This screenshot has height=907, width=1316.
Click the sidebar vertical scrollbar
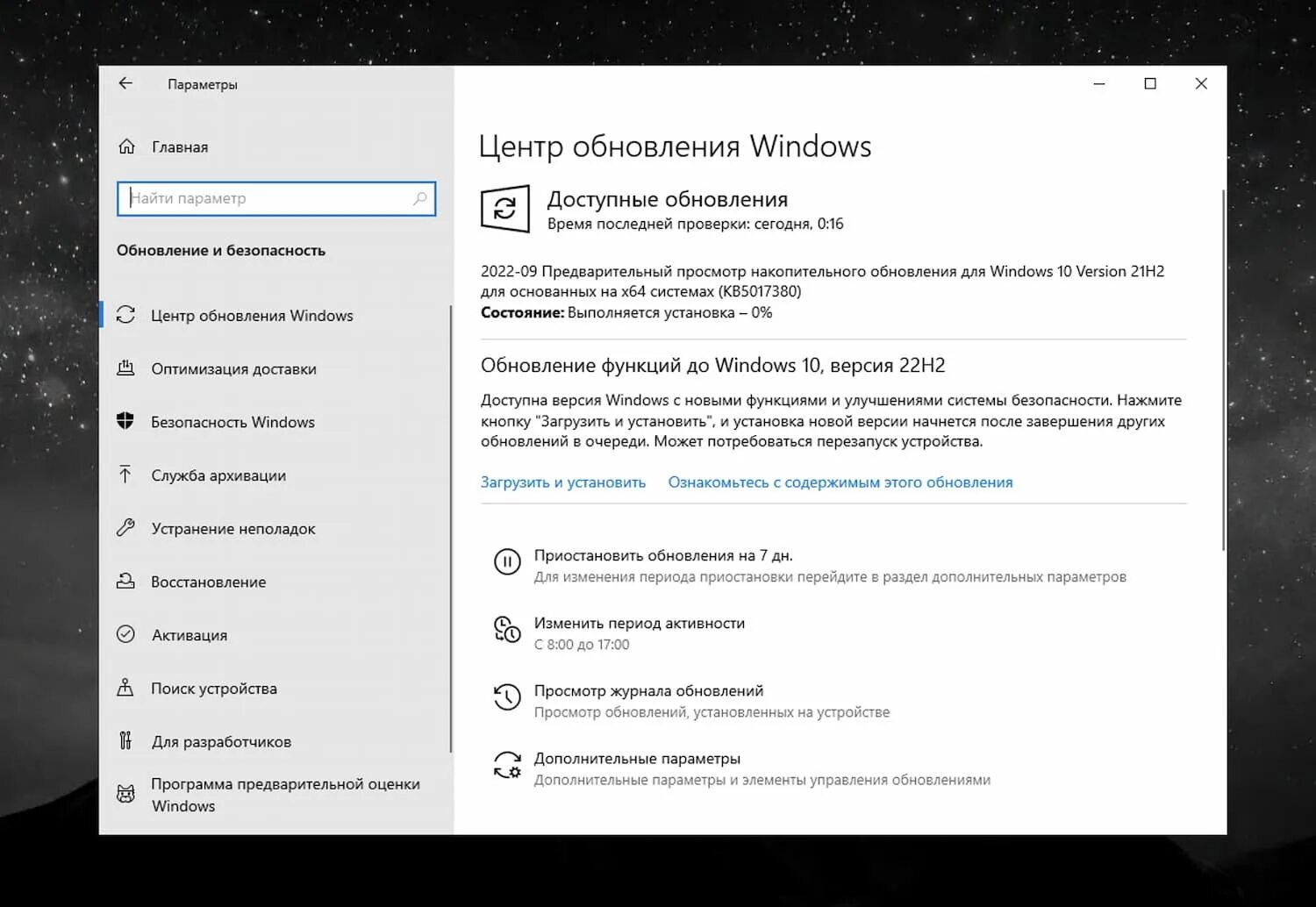point(451,528)
